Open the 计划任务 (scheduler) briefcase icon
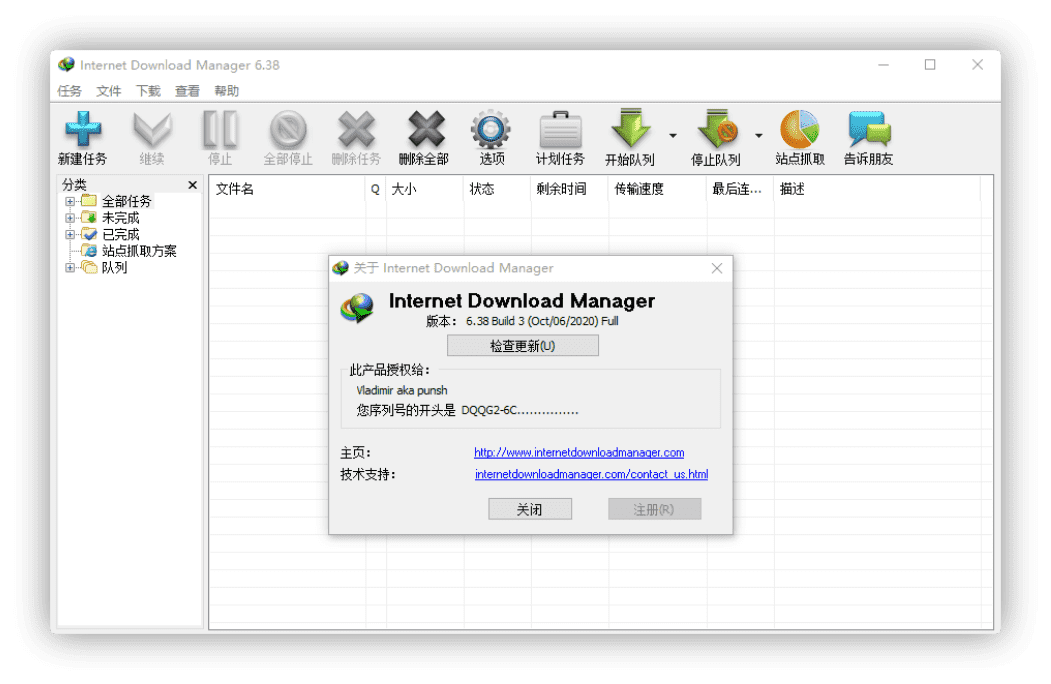This screenshot has height=684, width=1051. click(560, 129)
